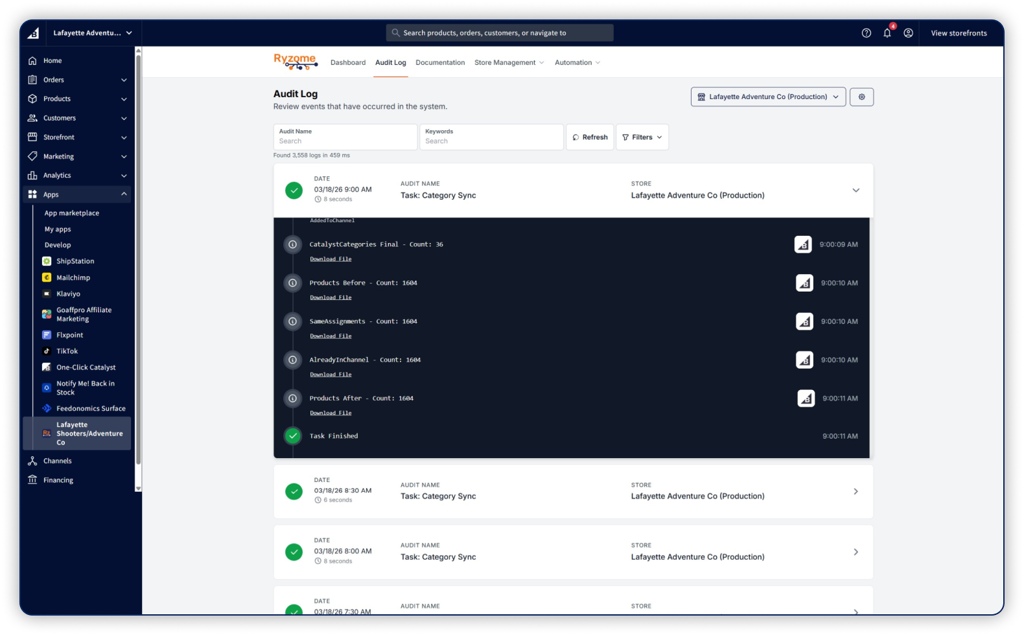Click View storefronts
This screenshot has width=1024, height=635.
[959, 33]
